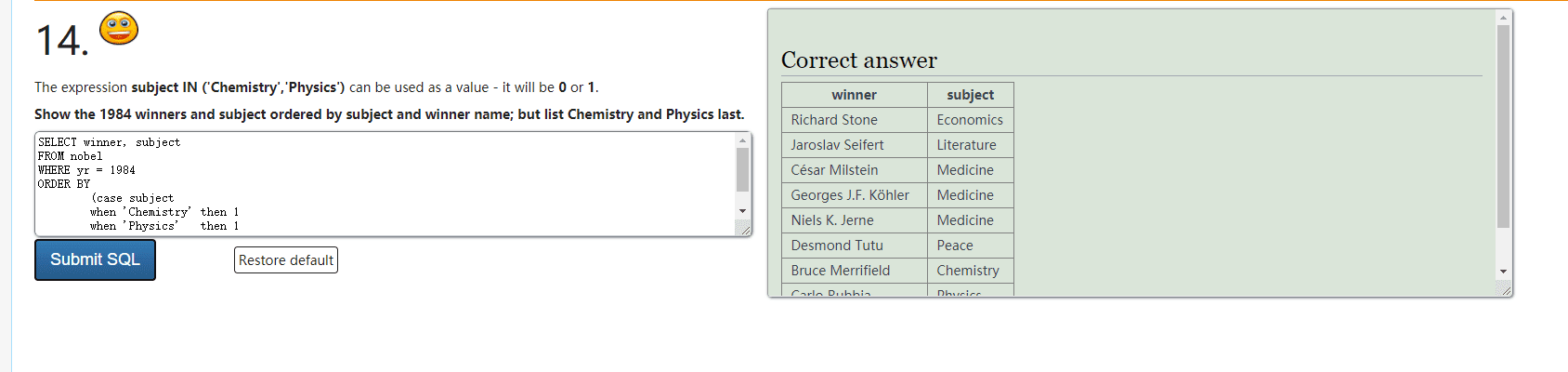Image resolution: width=1568 pixels, height=372 pixels.
Task: Click the winner column header
Action: pyautogui.click(x=854, y=95)
